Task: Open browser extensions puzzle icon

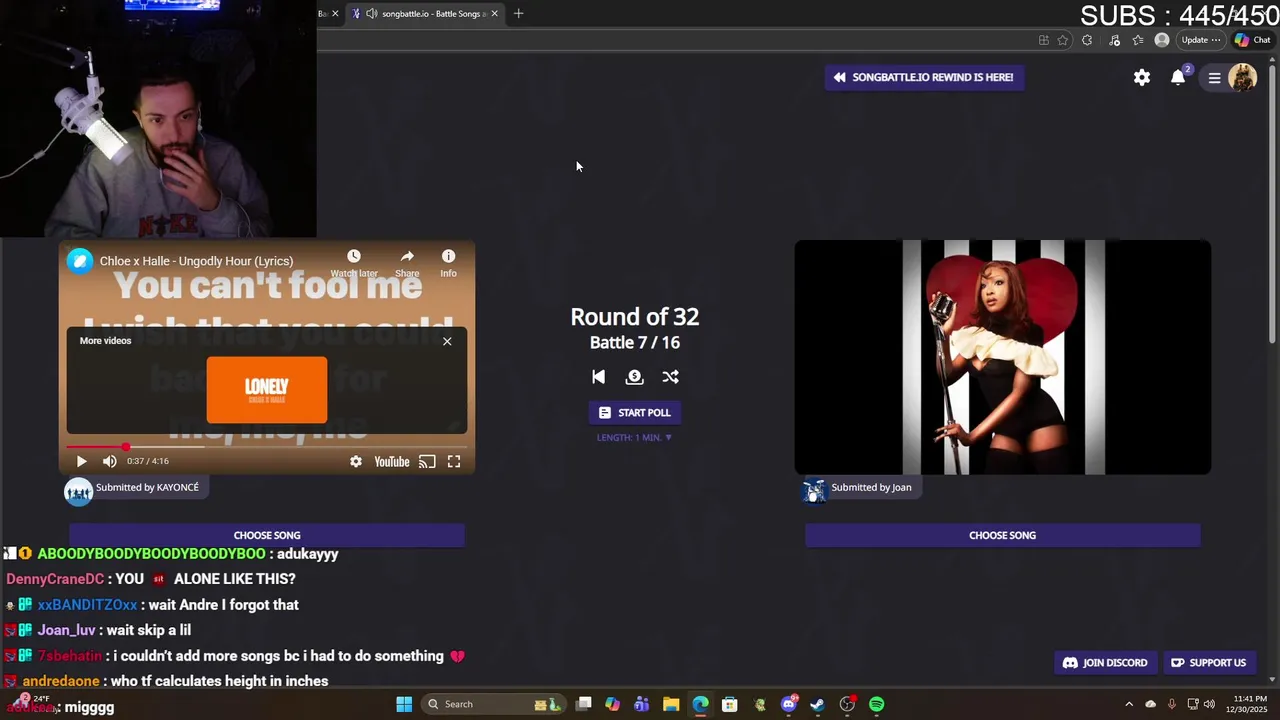Action: tap(1087, 40)
